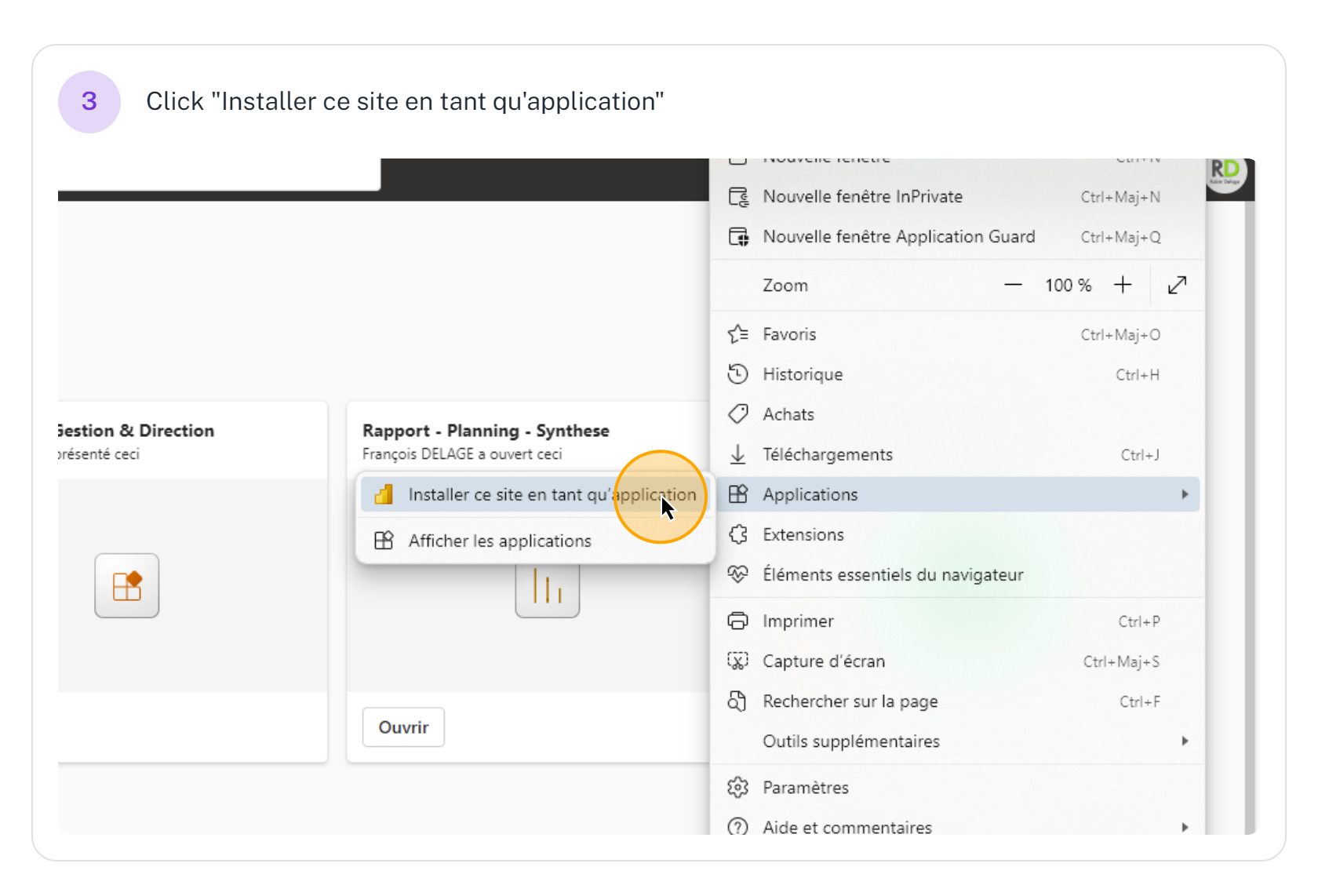Click the Imprimer printer icon
This screenshot has height=896, width=1318.
737,621
